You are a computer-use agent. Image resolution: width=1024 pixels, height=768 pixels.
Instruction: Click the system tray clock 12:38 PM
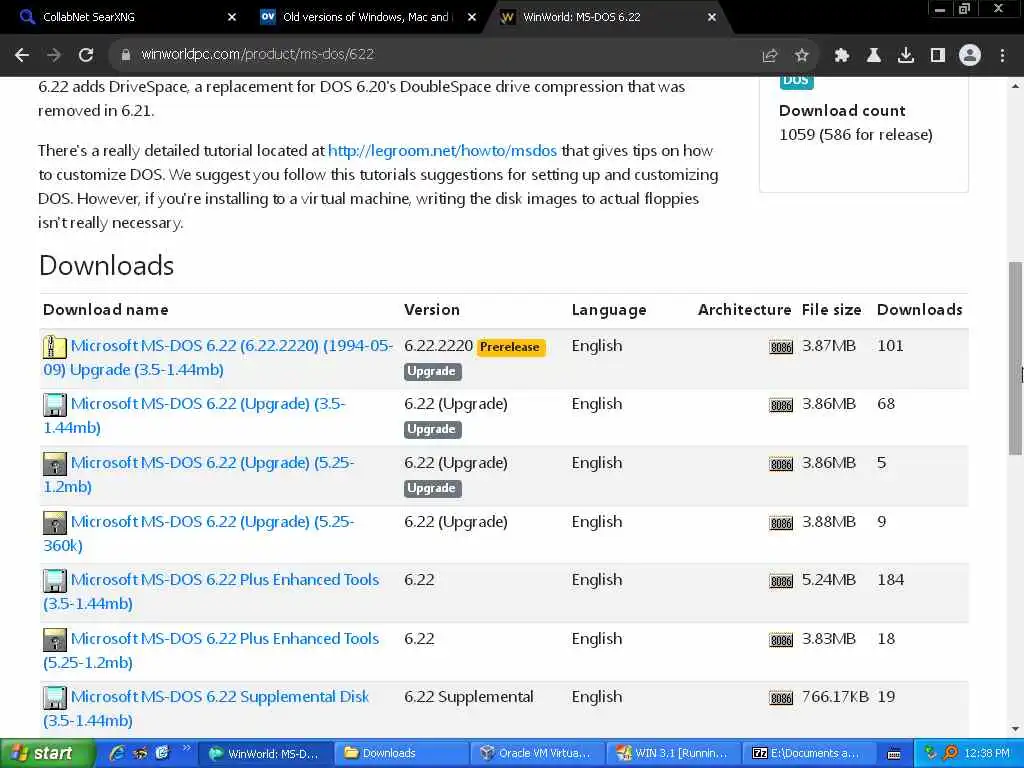[x=987, y=754]
